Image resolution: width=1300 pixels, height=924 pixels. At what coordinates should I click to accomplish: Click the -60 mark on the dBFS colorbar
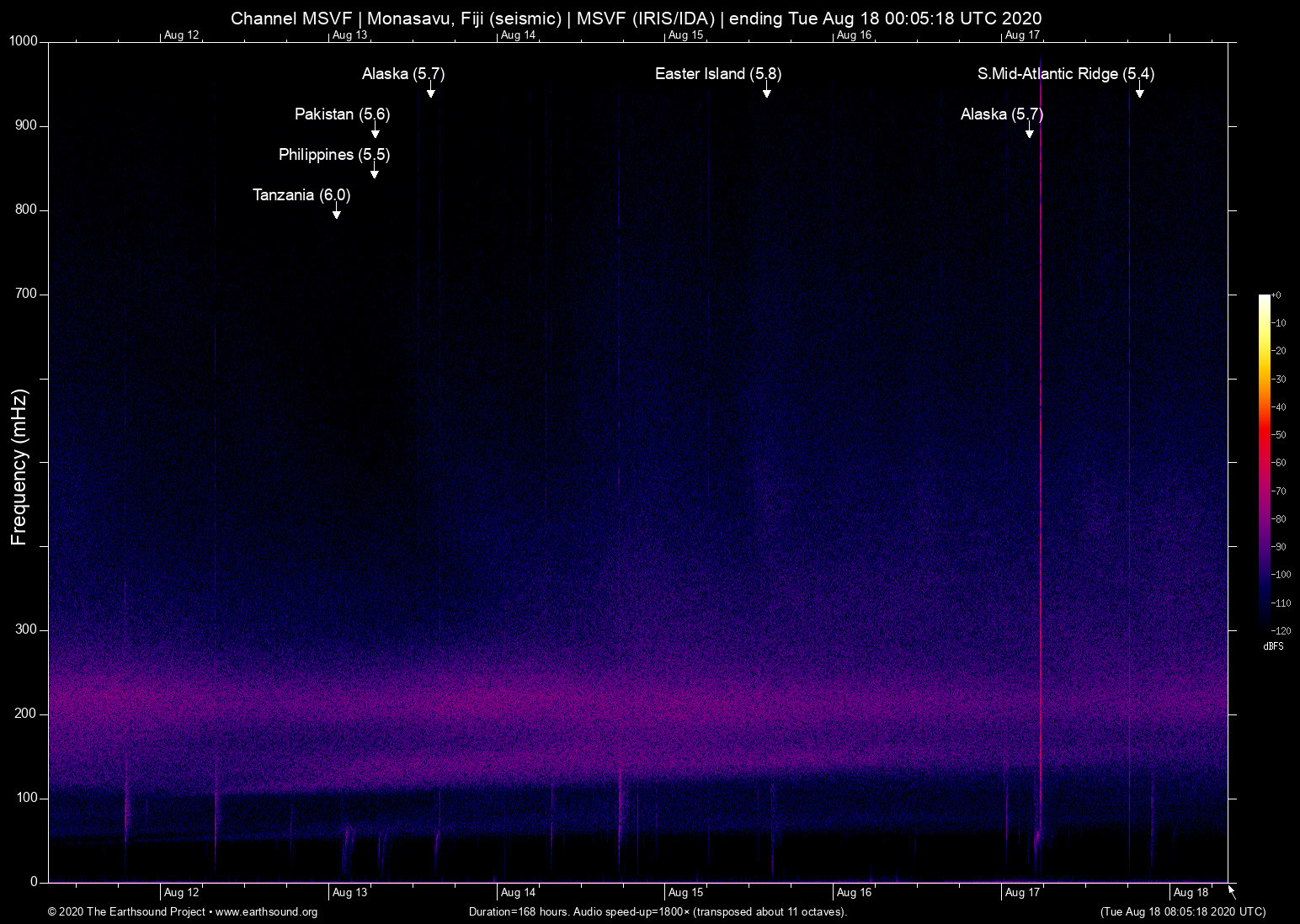[1279, 462]
